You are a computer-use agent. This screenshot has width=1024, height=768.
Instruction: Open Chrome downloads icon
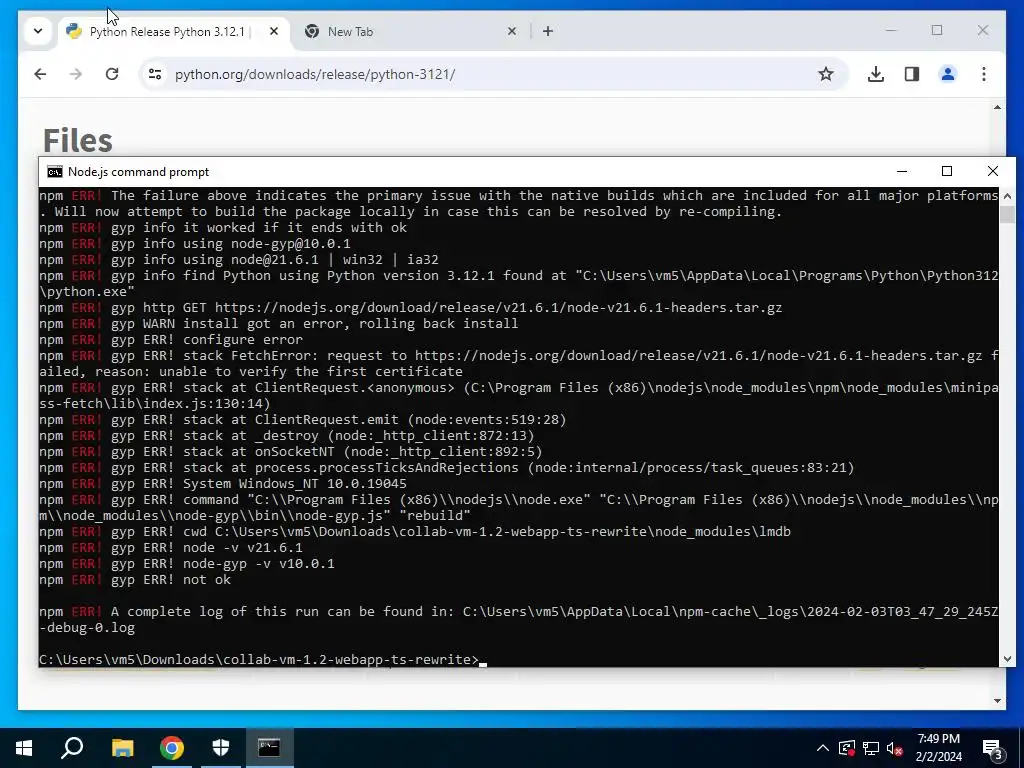[876, 74]
